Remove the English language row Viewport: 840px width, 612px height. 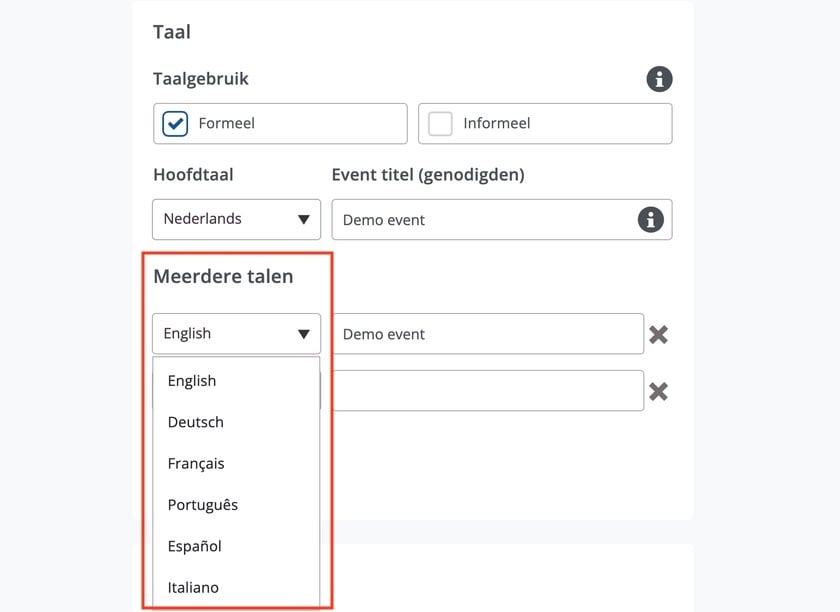click(x=658, y=335)
